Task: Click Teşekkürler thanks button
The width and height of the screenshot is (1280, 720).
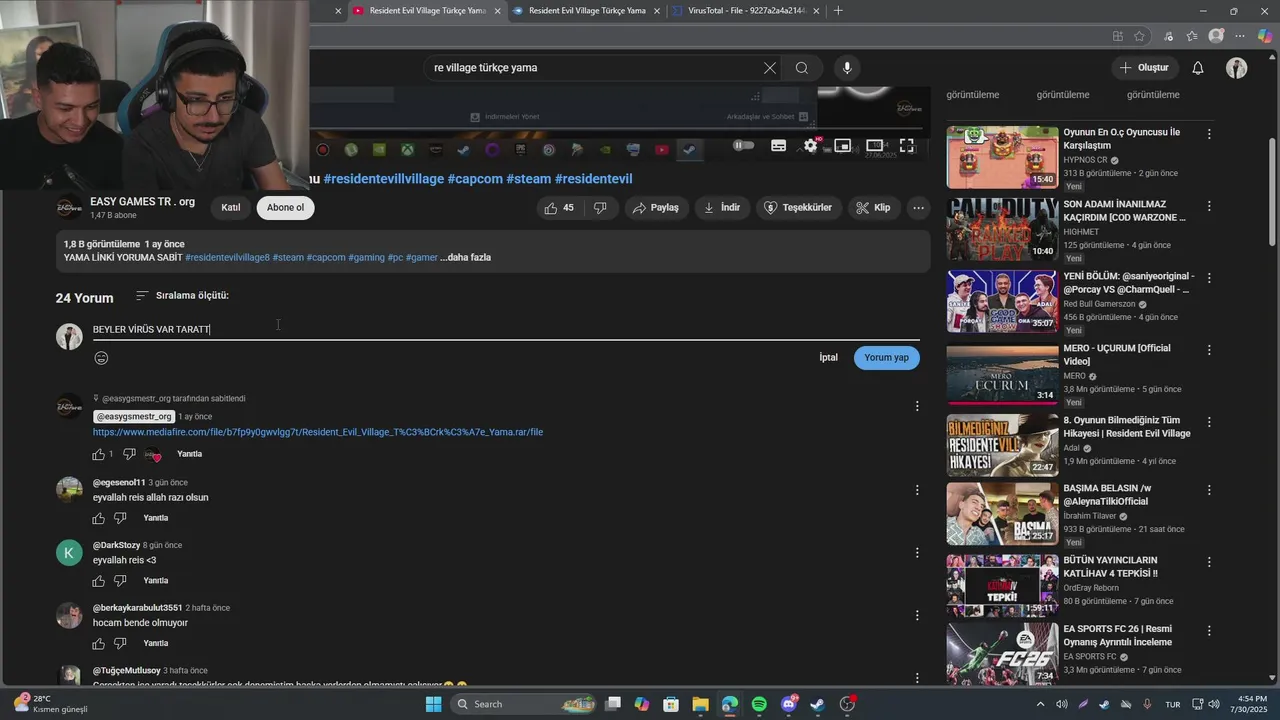Action: click(798, 208)
